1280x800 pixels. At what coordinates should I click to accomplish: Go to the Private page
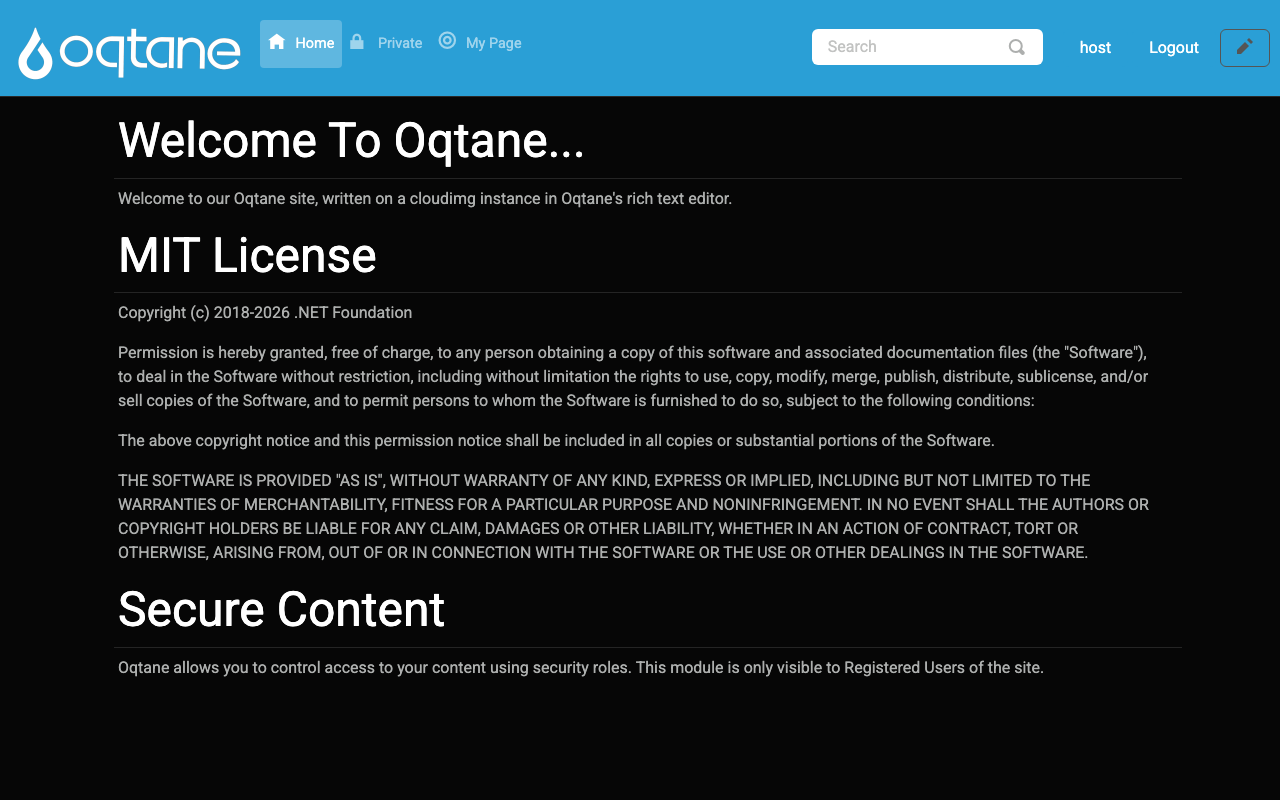coord(386,43)
